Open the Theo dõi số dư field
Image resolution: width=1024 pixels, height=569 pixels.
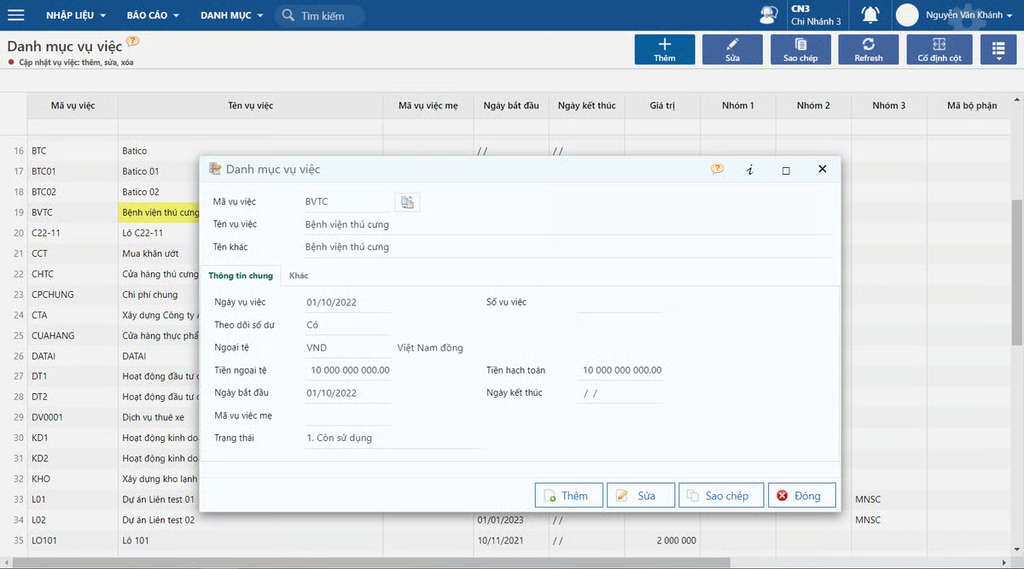pos(347,325)
